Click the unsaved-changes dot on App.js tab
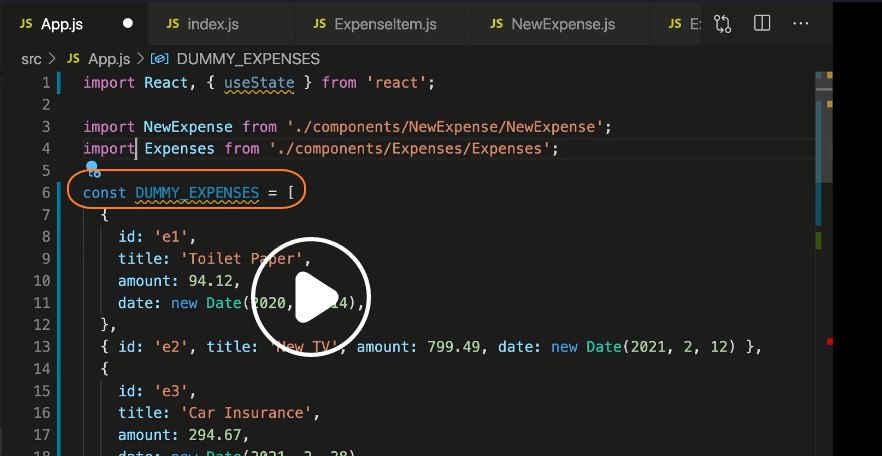882x456 pixels. [x=128, y=24]
